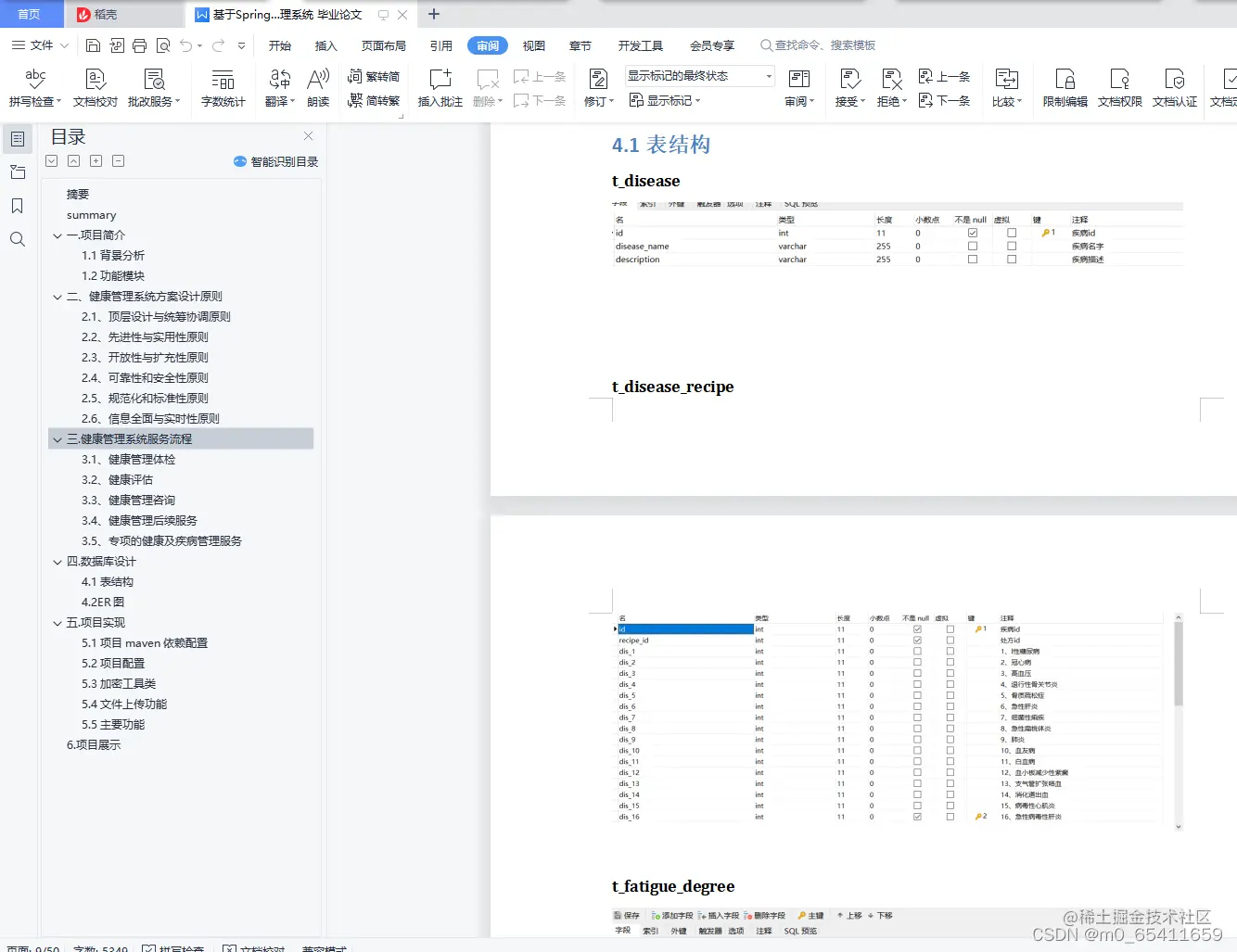Collapse 三.健康管理系统服务流程 section
Screen dimensions: 1237x952
point(57,439)
